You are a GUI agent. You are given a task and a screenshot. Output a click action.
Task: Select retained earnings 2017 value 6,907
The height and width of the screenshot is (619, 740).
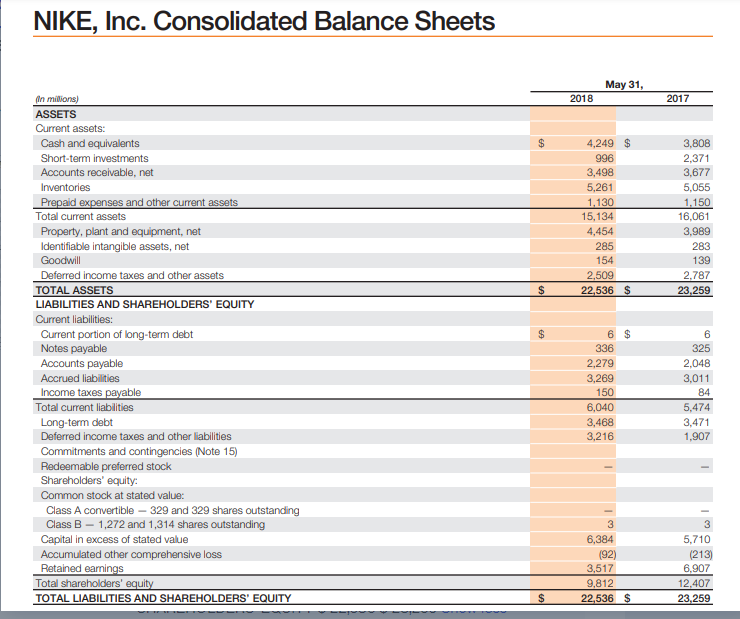697,569
